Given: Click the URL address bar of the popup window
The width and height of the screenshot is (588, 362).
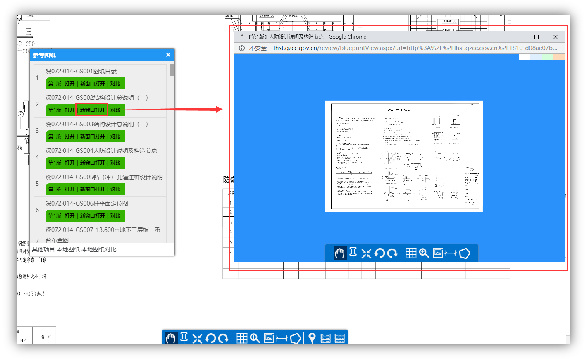Looking at the screenshot, I should point(414,48).
